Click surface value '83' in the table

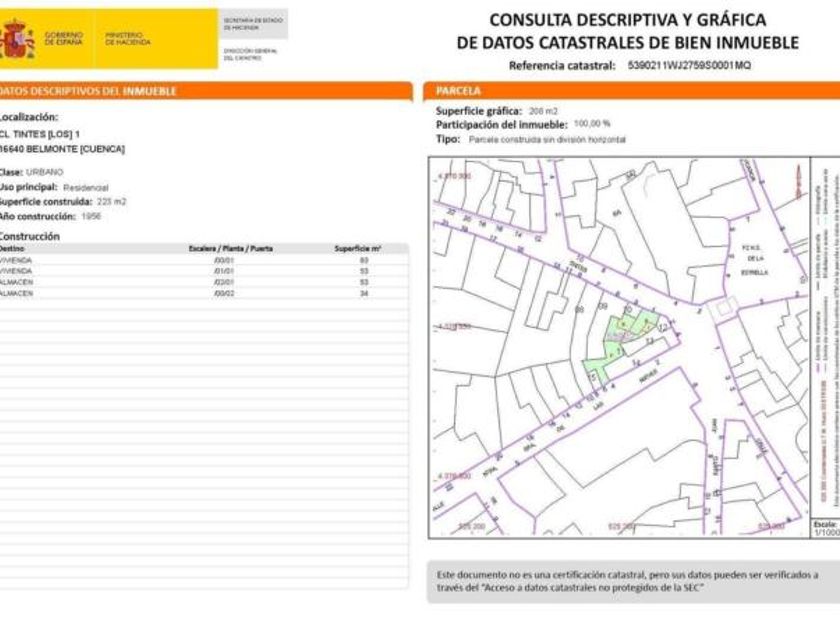[x=364, y=260]
